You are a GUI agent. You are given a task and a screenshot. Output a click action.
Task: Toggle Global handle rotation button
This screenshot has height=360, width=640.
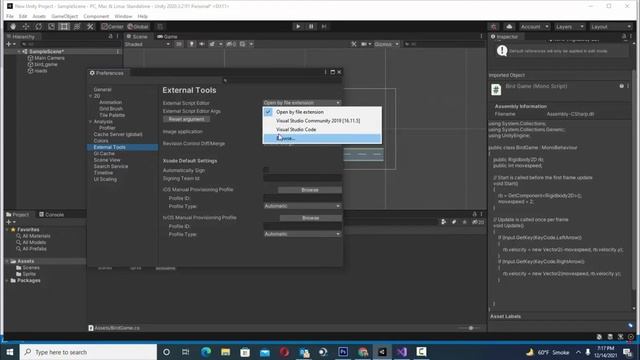pos(138,27)
